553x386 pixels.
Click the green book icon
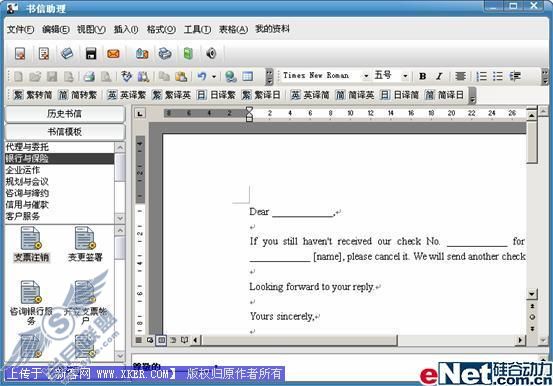[x=188, y=54]
